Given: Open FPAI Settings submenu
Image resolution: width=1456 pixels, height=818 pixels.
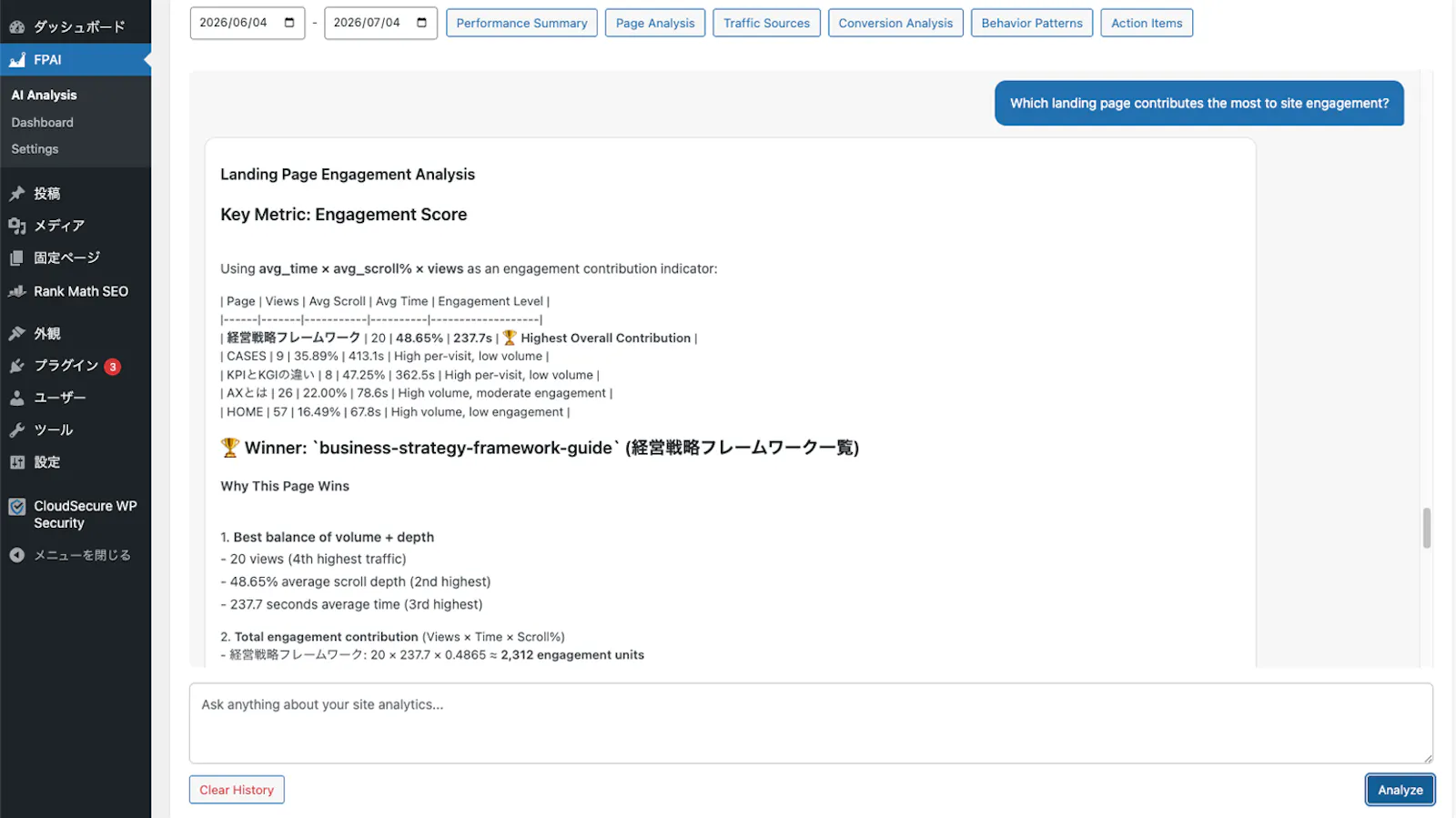Looking at the screenshot, I should 35,149.
